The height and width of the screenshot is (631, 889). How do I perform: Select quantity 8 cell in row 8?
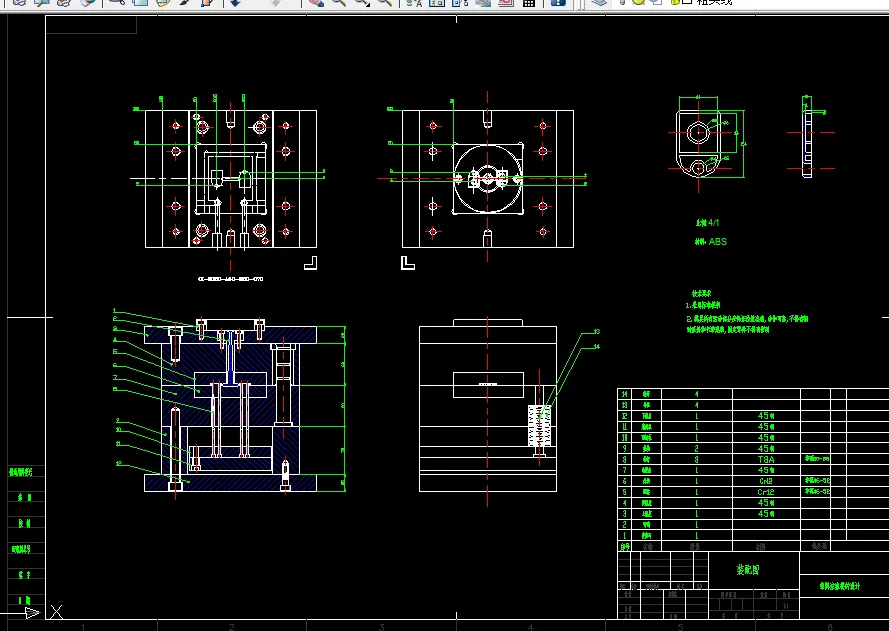coord(697,459)
